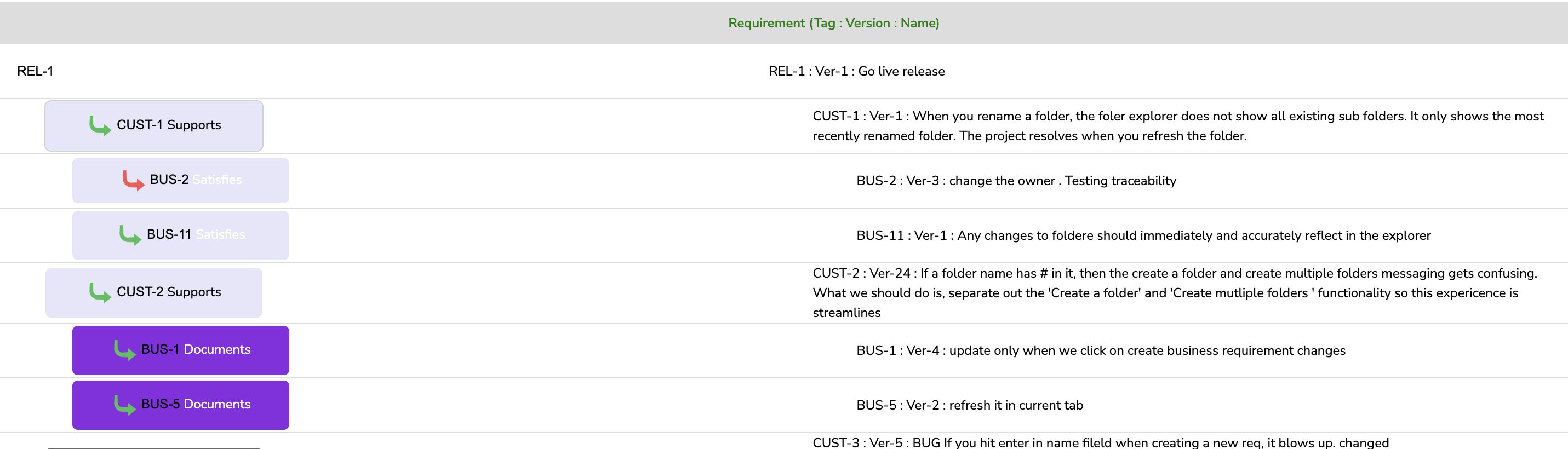Click the BUS-2 Ver-3 change owner text
Screen dimensions: 1568x449
click(x=1016, y=181)
